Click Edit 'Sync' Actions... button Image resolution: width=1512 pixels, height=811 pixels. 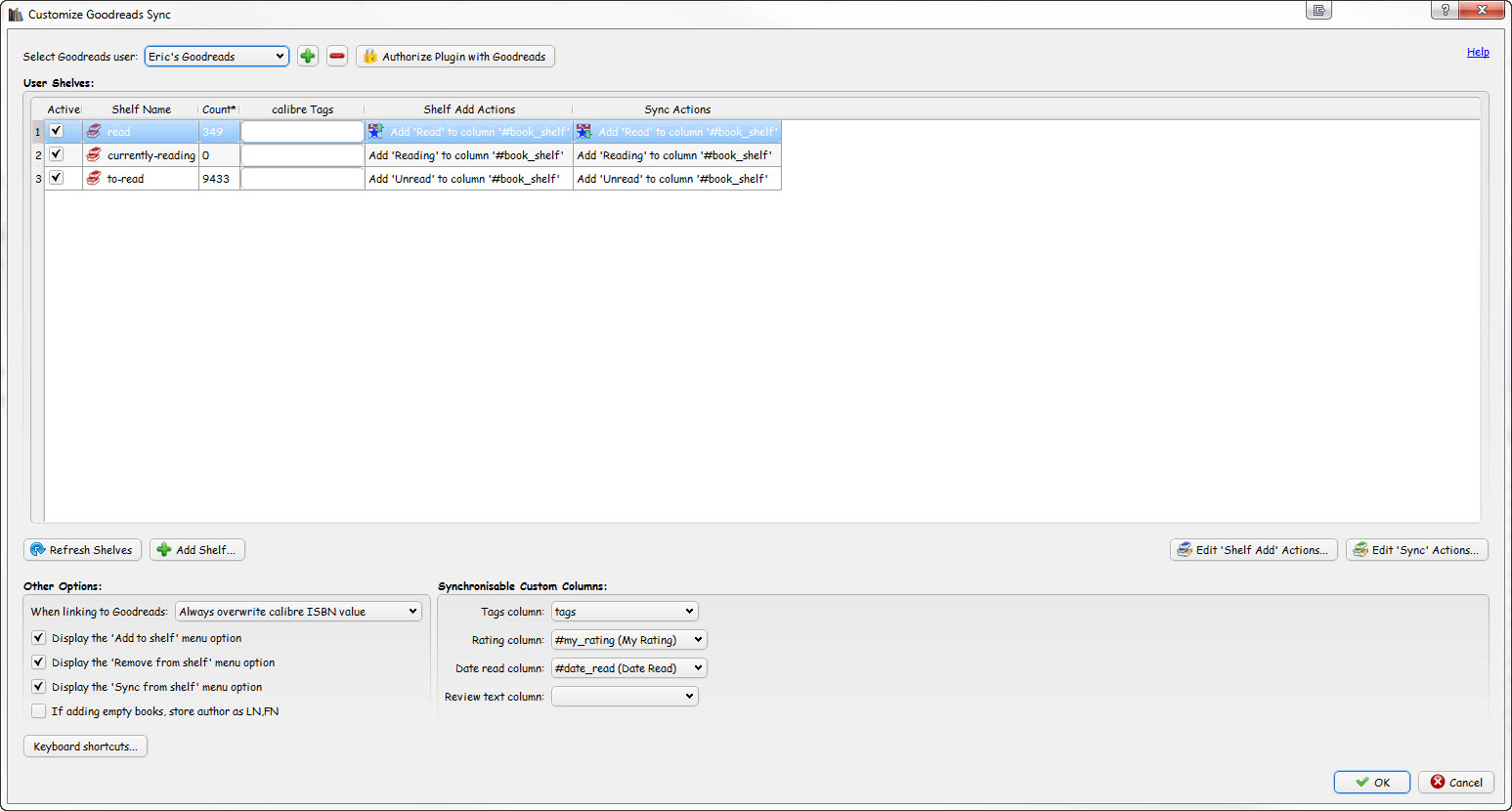click(x=1416, y=550)
